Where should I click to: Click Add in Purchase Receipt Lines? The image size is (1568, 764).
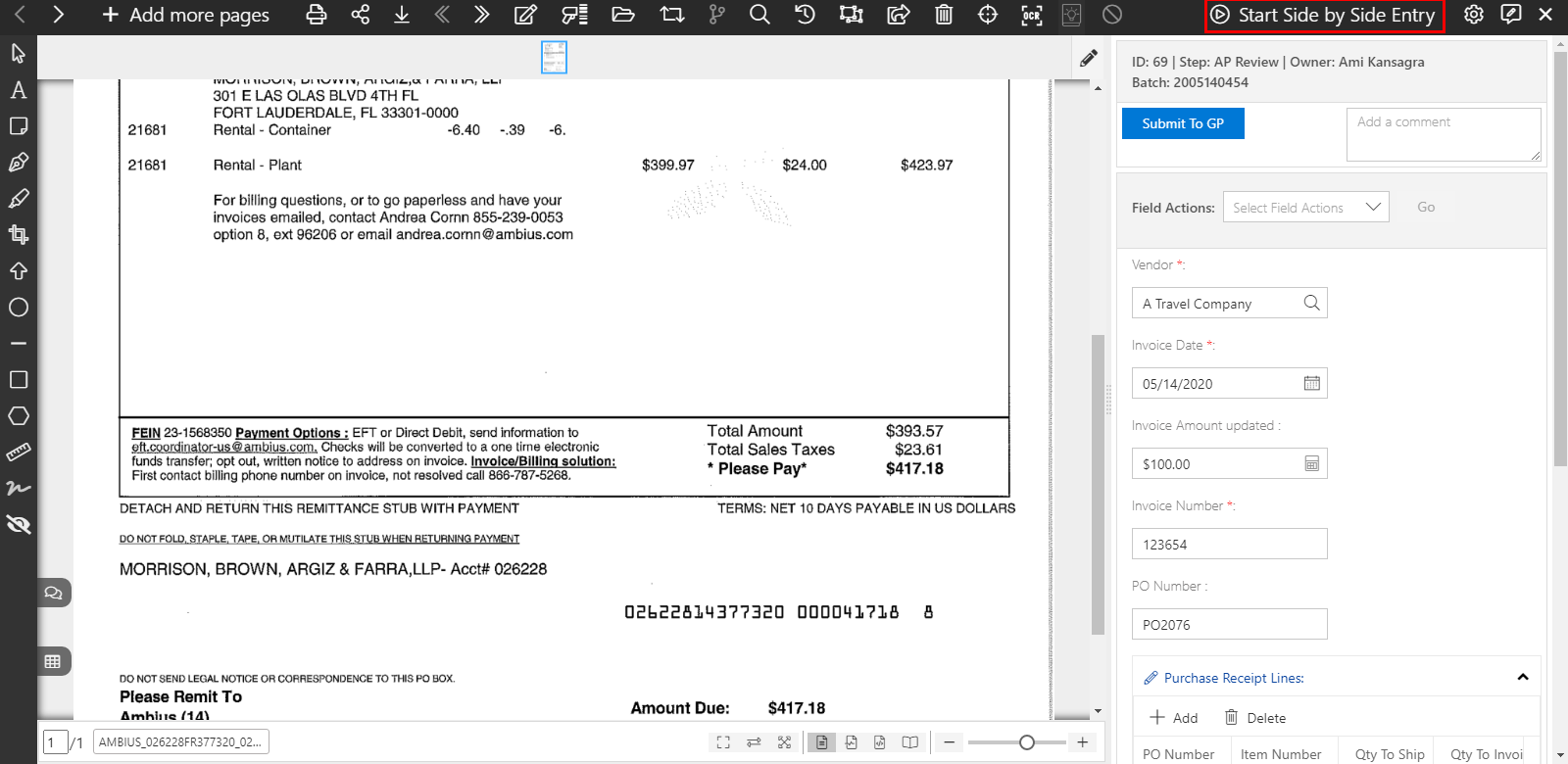1174,718
